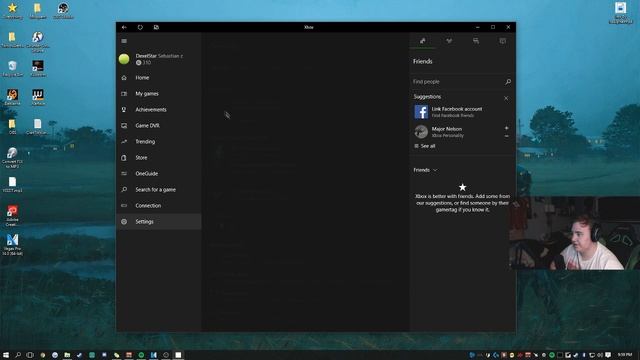This screenshot has width=640, height=360.
Task: Click the Home house icon
Action: [x=124, y=78]
